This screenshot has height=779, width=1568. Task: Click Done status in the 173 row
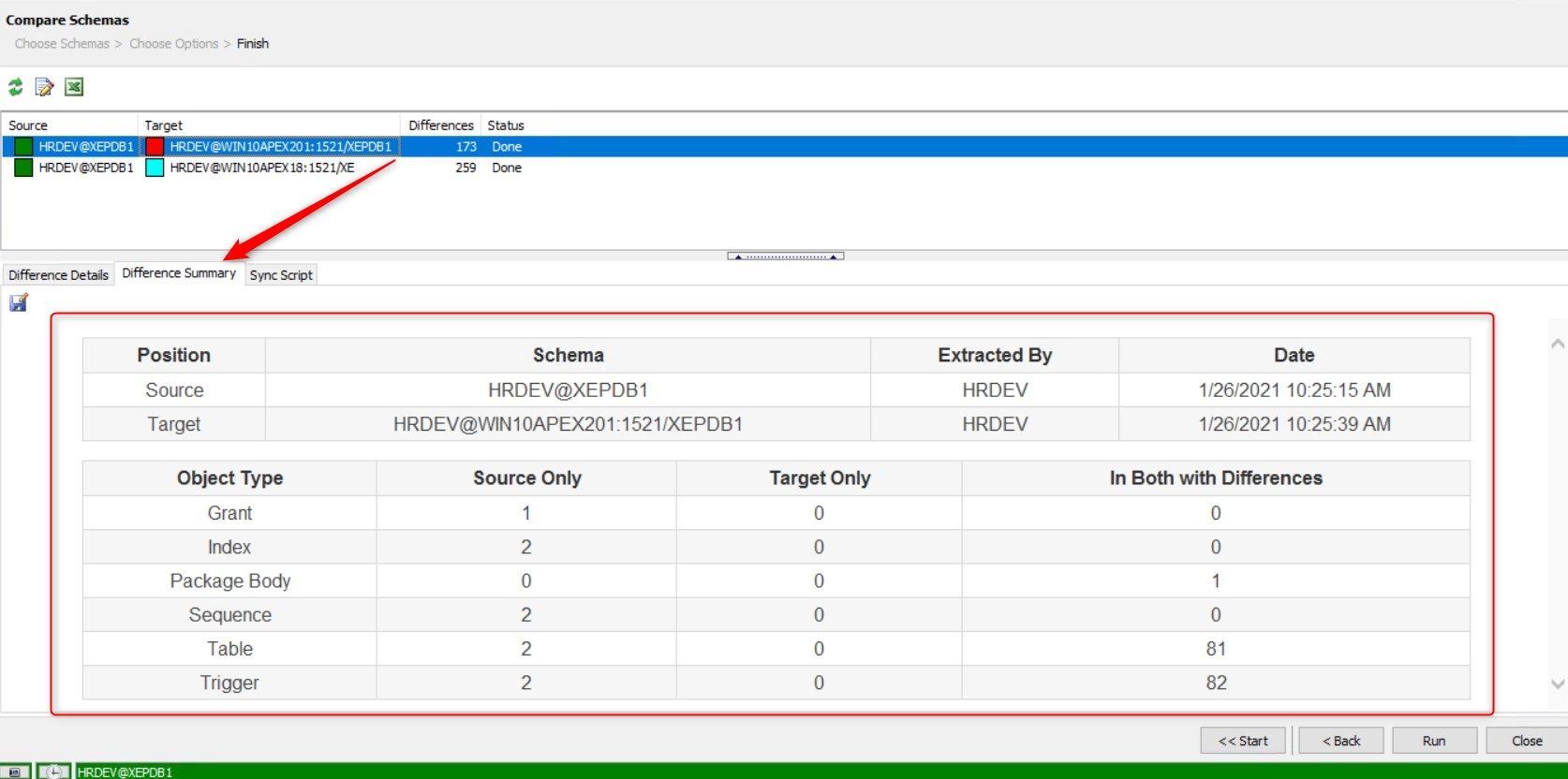(x=507, y=146)
